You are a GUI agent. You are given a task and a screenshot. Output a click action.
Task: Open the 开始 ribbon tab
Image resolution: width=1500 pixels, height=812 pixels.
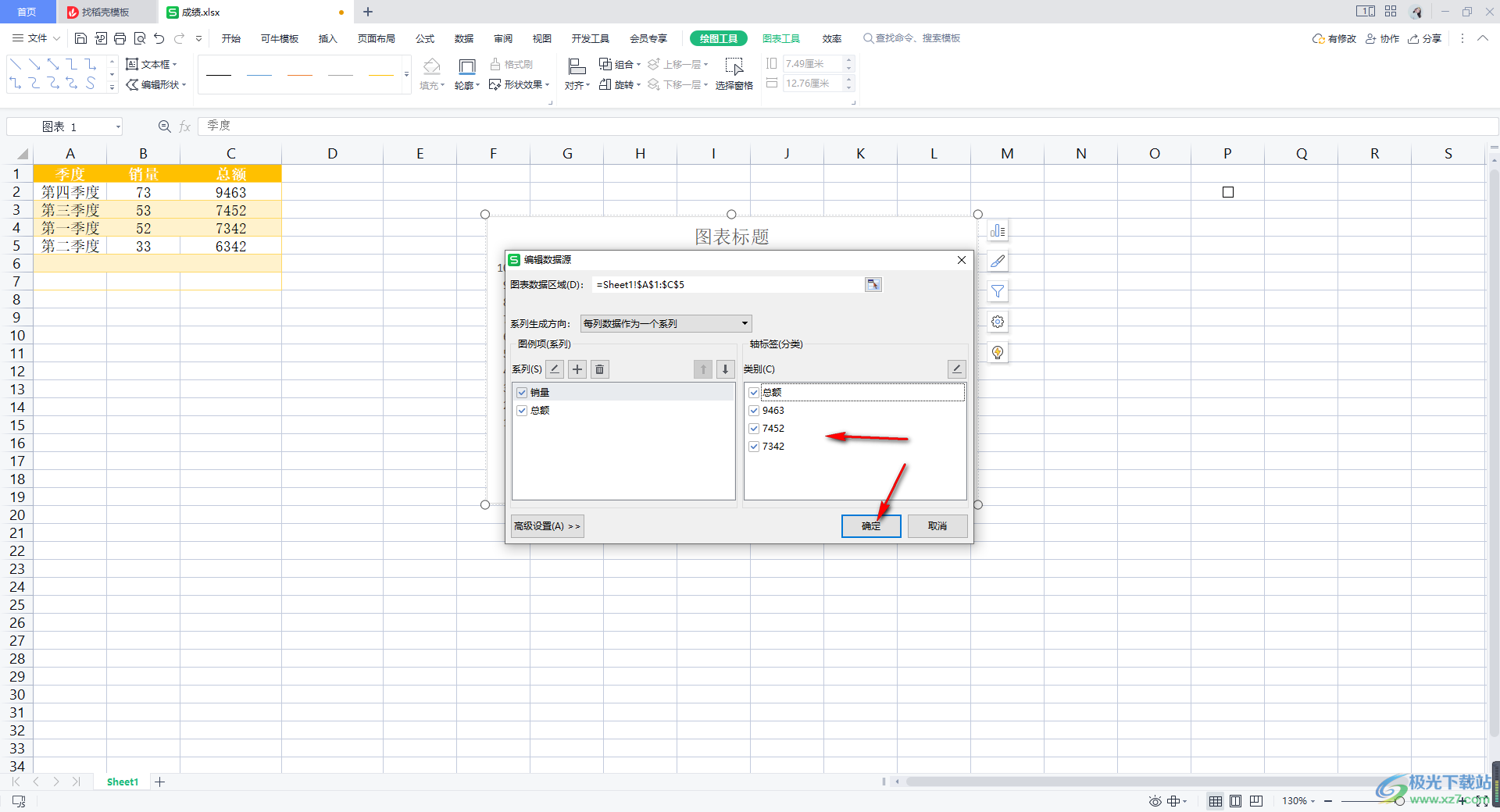pyautogui.click(x=231, y=38)
